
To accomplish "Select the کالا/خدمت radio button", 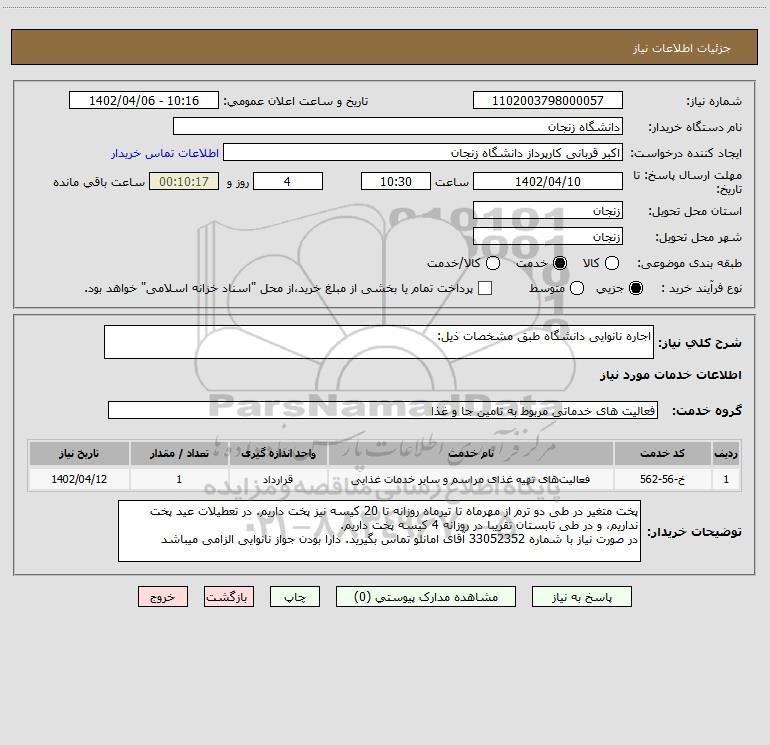I will point(493,263).
